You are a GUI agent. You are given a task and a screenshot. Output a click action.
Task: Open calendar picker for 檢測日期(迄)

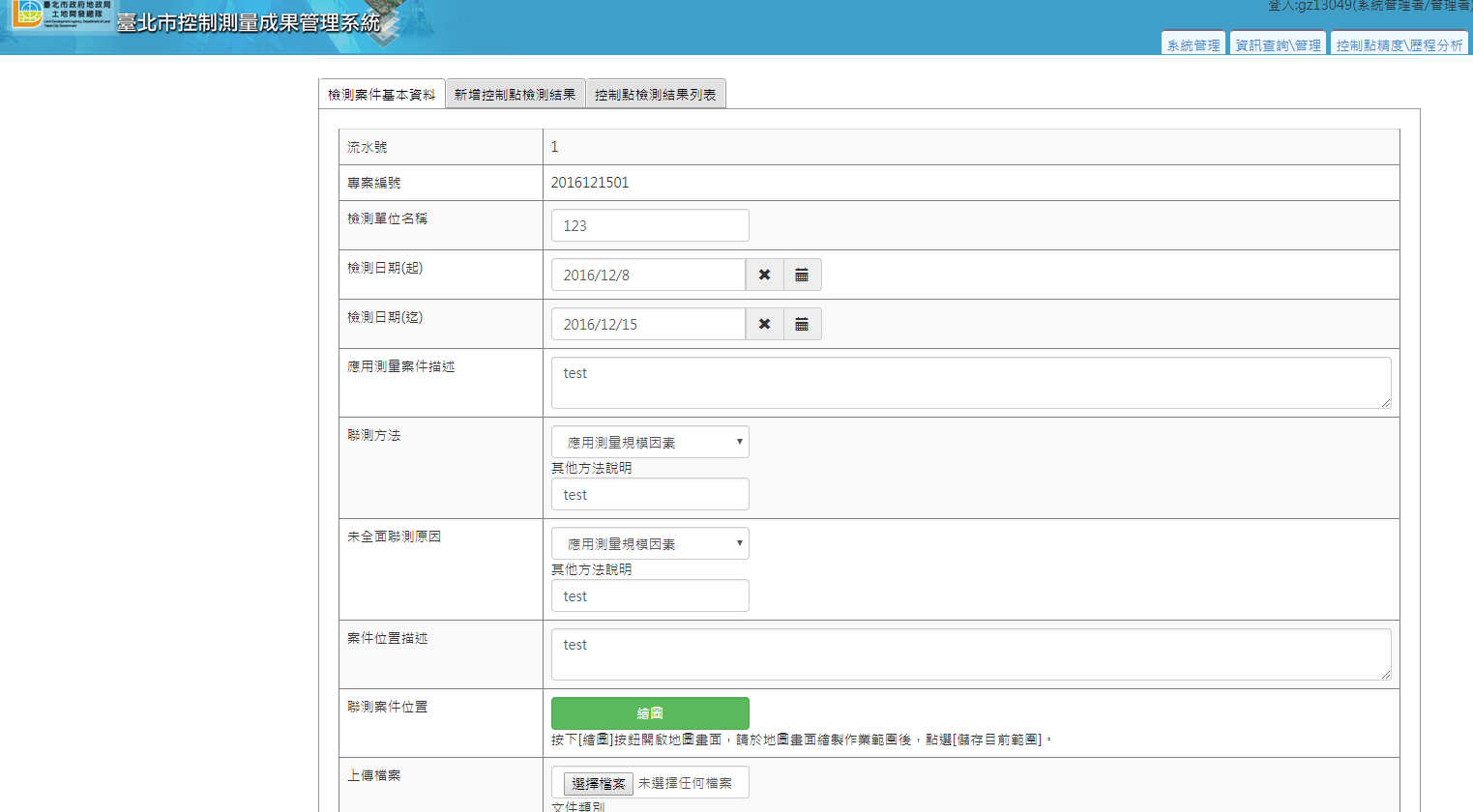pyautogui.click(x=802, y=324)
